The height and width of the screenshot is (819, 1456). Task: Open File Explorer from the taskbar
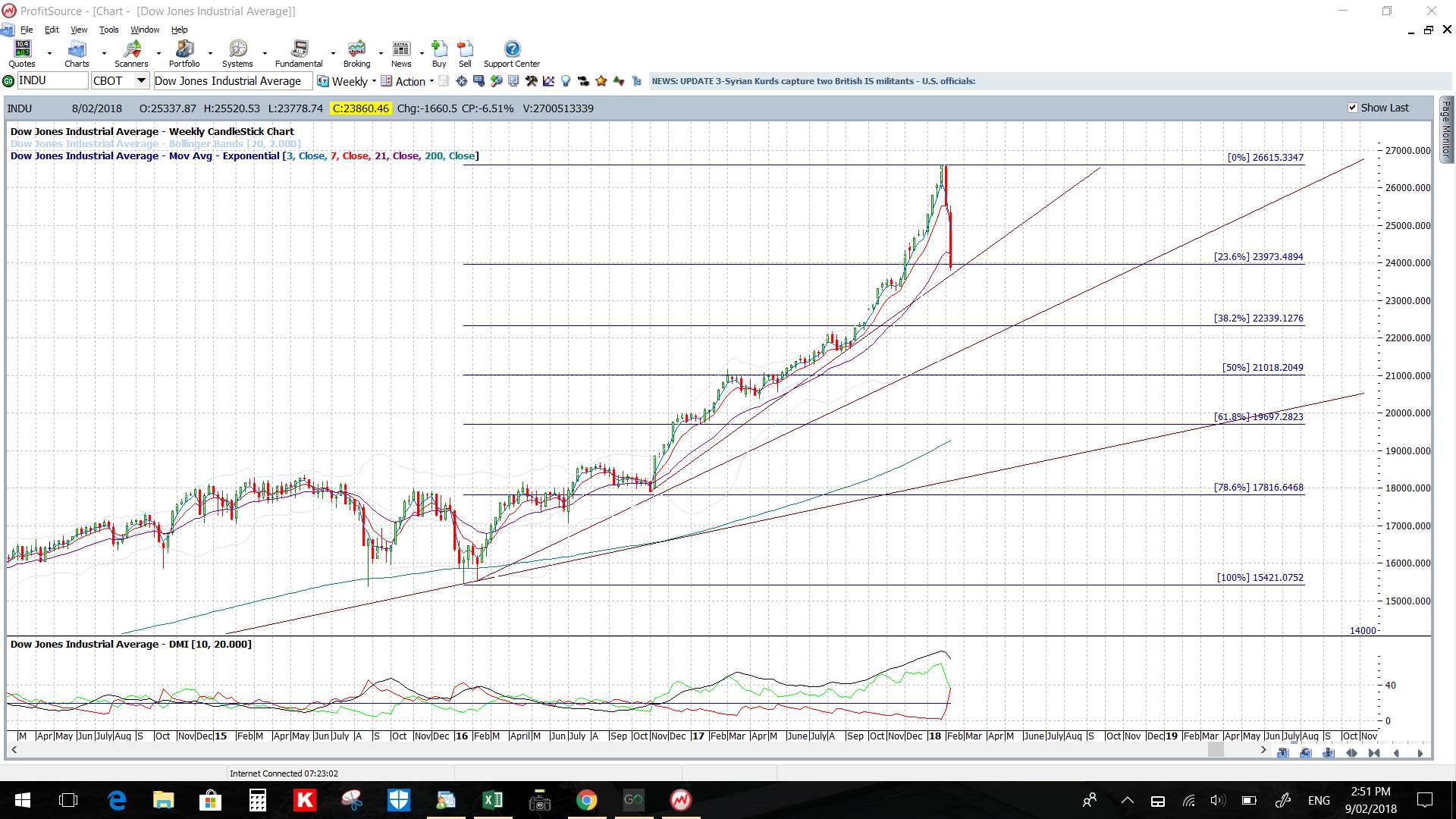click(164, 800)
